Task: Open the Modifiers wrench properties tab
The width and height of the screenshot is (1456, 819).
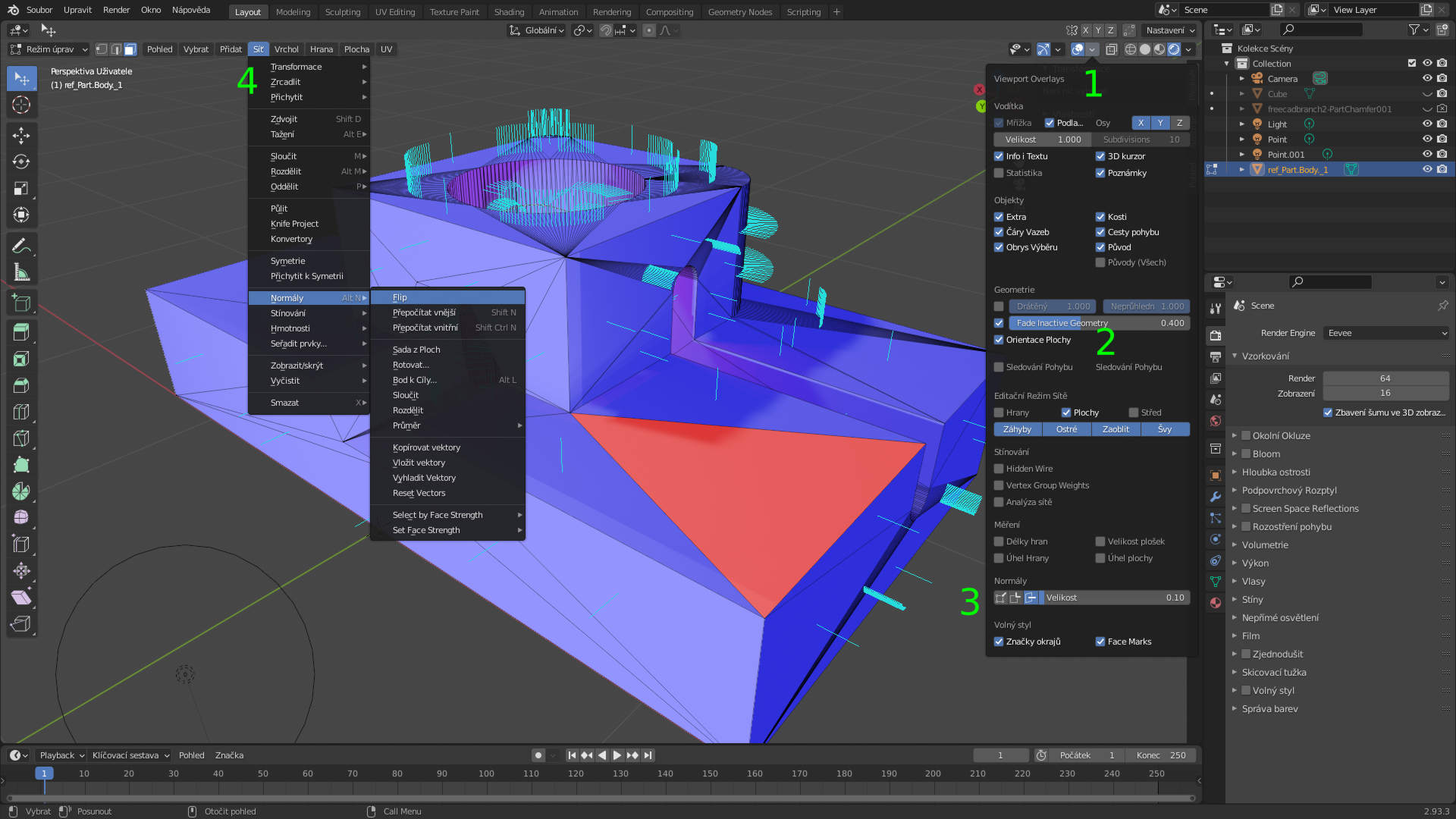Action: tap(1216, 497)
